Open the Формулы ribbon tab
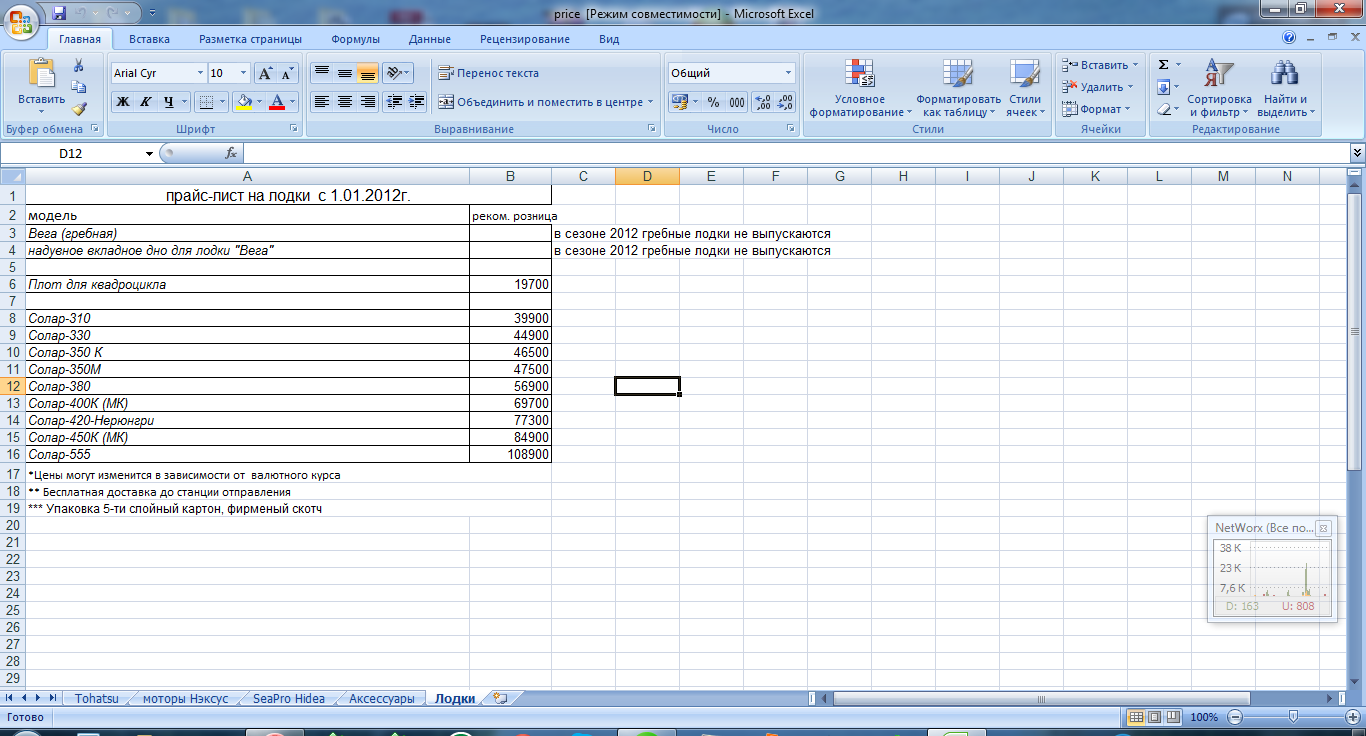This screenshot has width=1366, height=736. 355,39
